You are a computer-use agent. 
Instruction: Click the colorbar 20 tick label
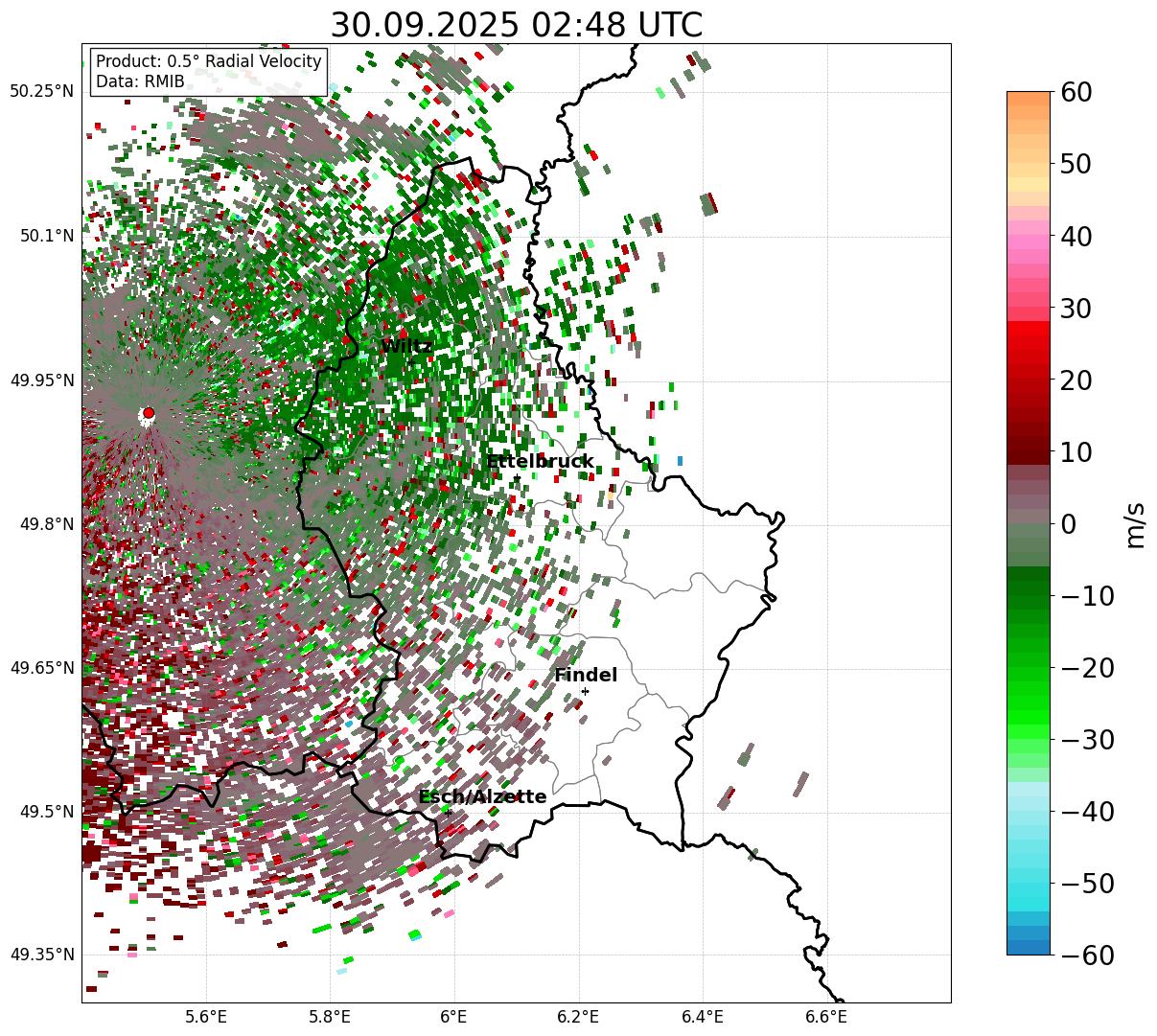[1075, 380]
